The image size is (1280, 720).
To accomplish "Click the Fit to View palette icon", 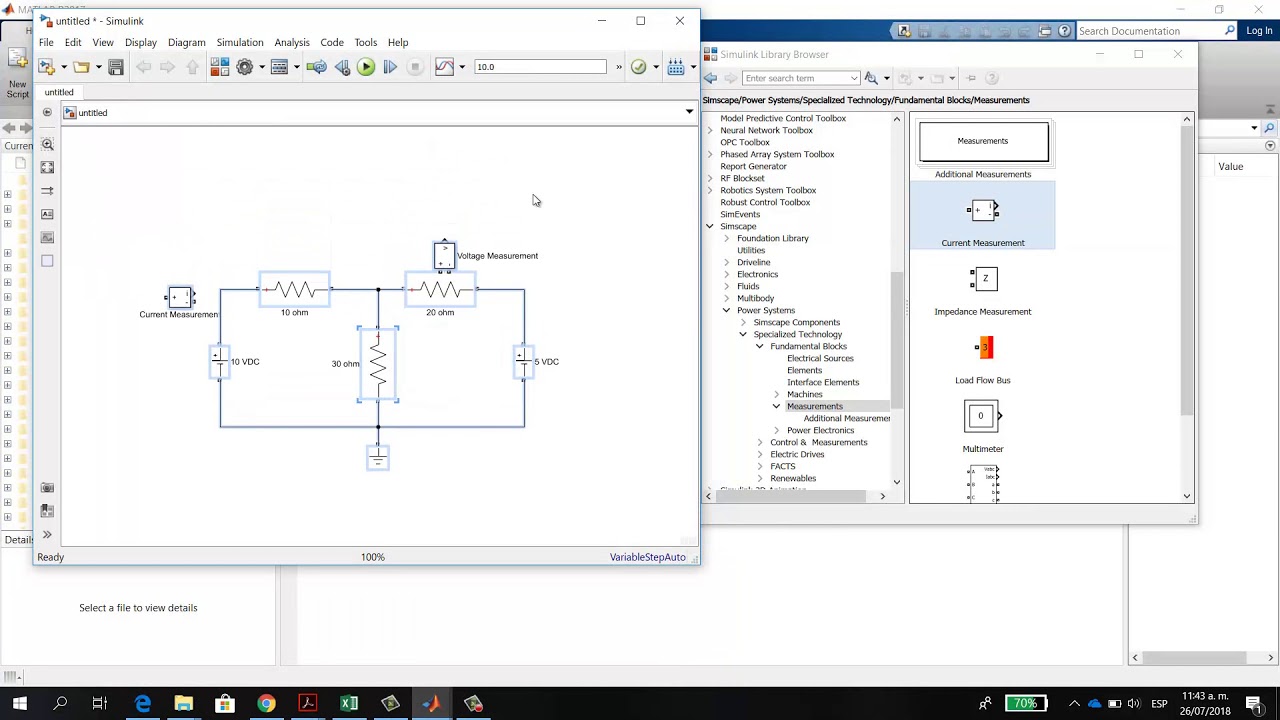I will (47, 168).
